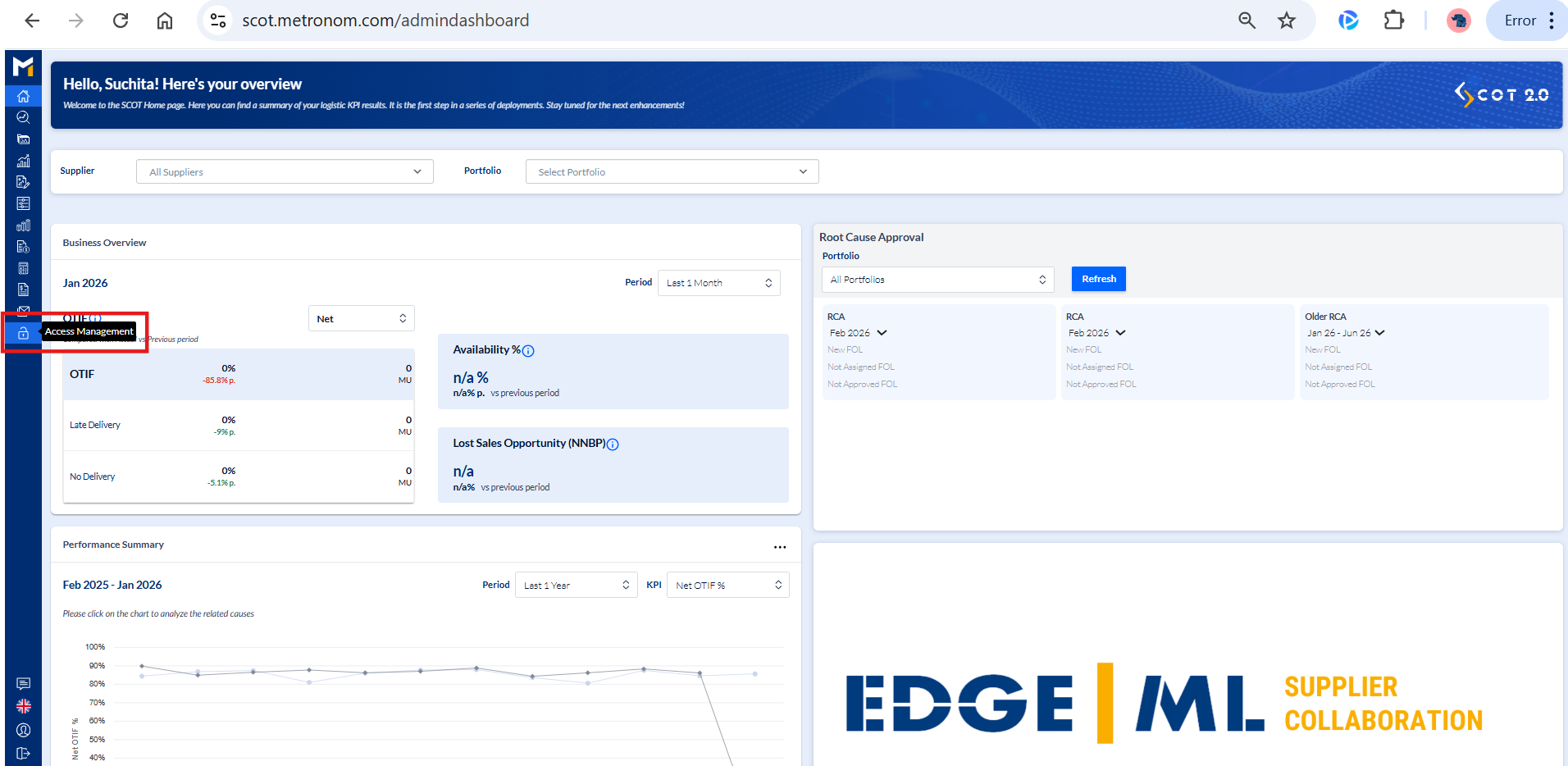Change Period from Last 1 Month
The width and height of the screenshot is (1568, 766).
pos(719,283)
